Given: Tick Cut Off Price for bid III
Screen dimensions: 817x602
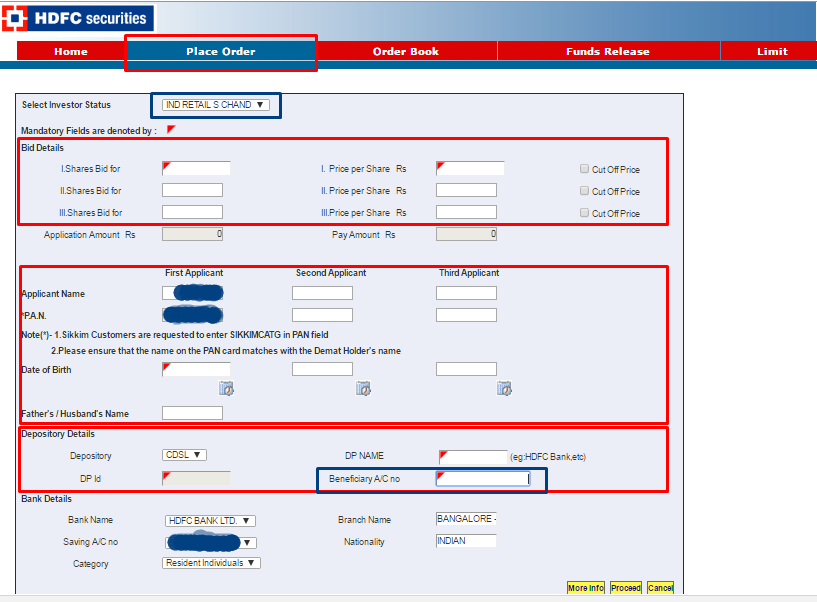Looking at the screenshot, I should [584, 213].
